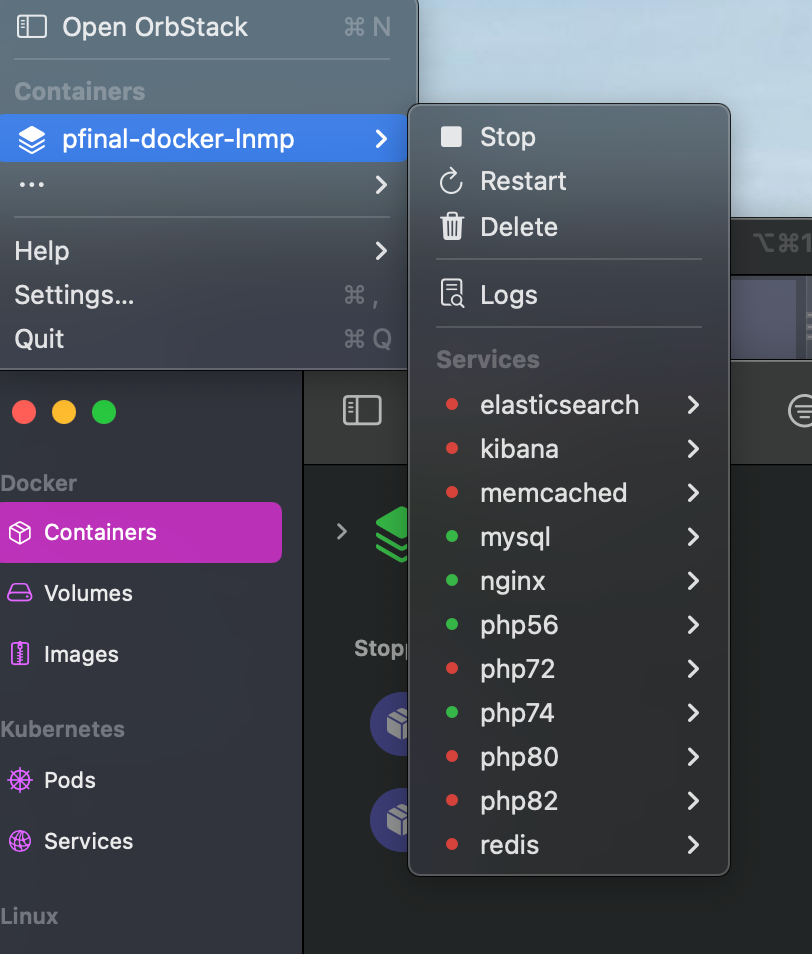Click the Pods helm wheel icon

pyautogui.click(x=20, y=780)
